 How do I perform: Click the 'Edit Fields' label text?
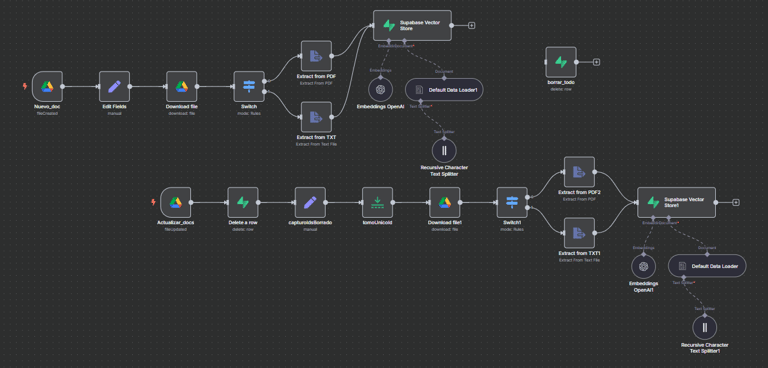(x=114, y=107)
